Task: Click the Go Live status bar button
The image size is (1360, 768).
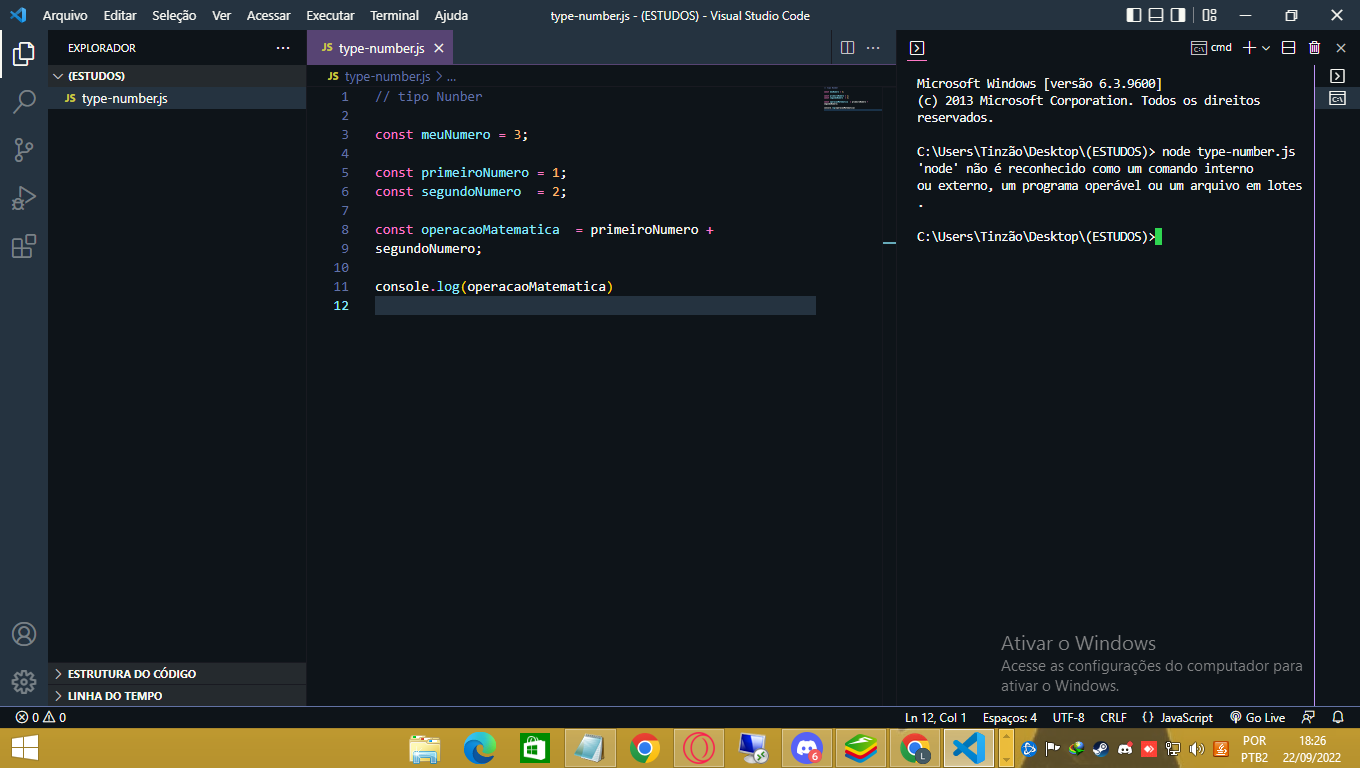Action: 1257,717
